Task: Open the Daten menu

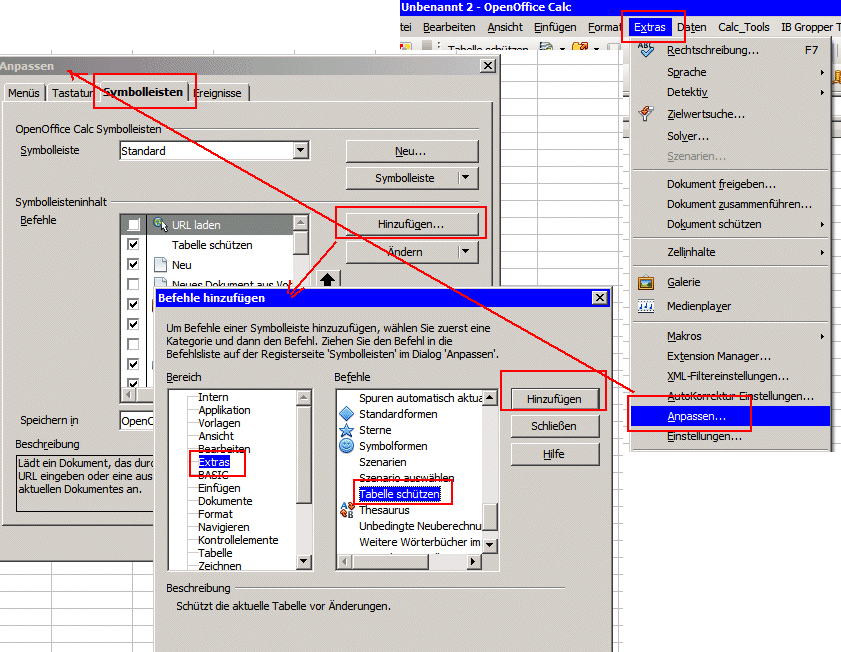Action: click(x=691, y=27)
